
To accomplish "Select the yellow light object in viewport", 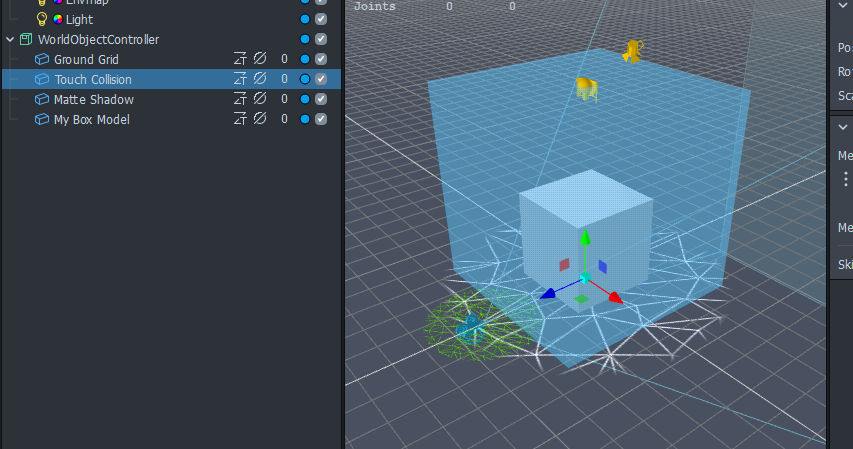I will pos(586,90).
